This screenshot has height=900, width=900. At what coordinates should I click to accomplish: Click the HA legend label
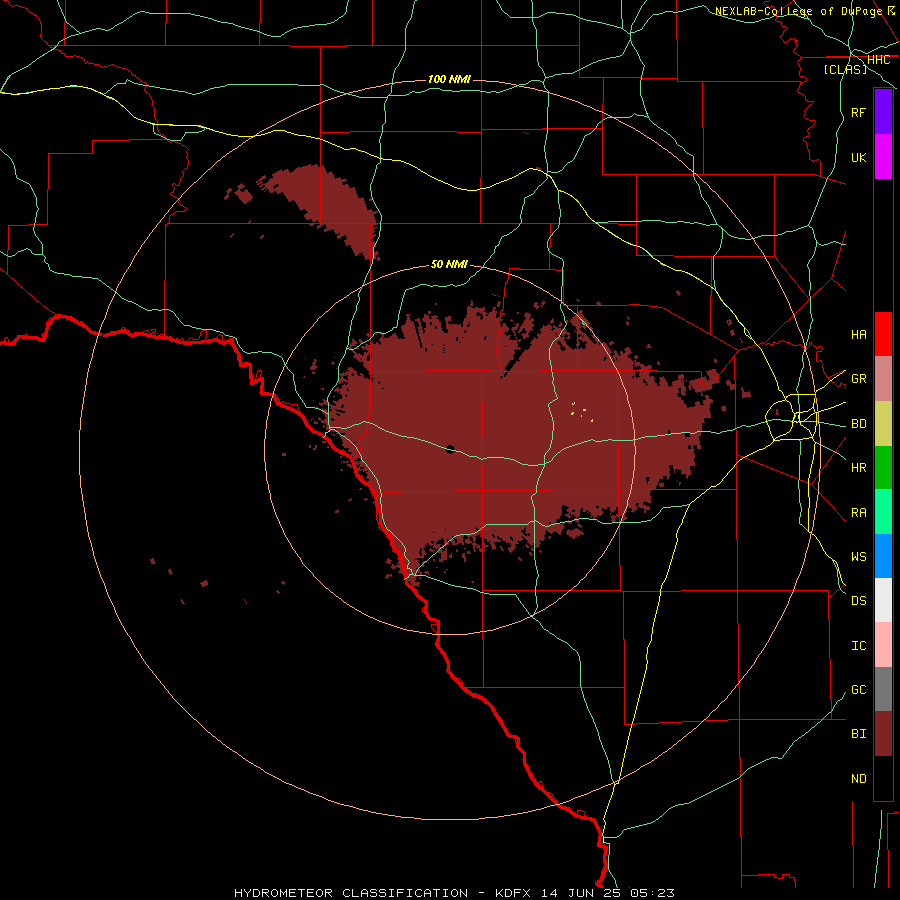click(858, 334)
